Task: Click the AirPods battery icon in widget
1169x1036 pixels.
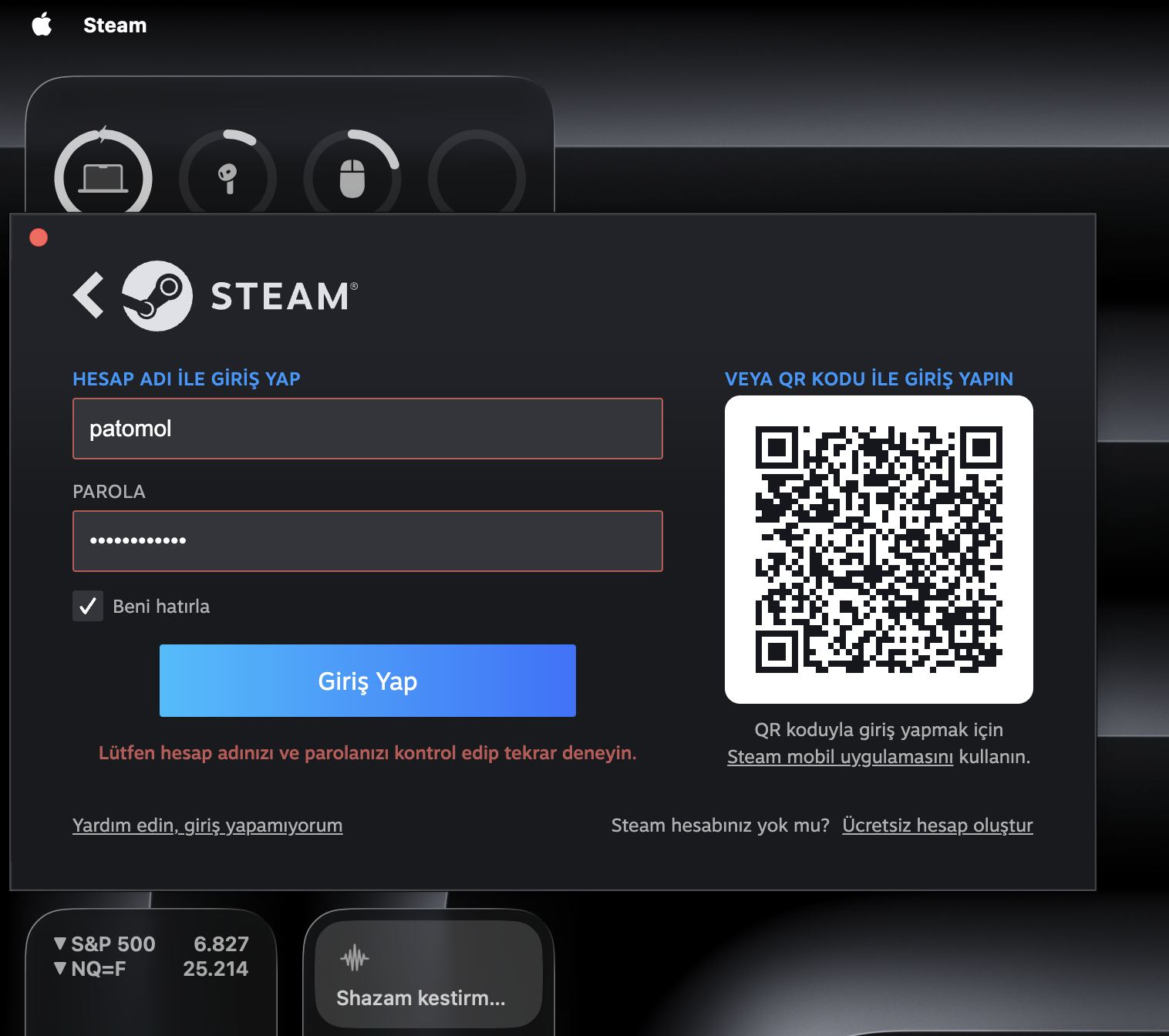Action: point(227,178)
